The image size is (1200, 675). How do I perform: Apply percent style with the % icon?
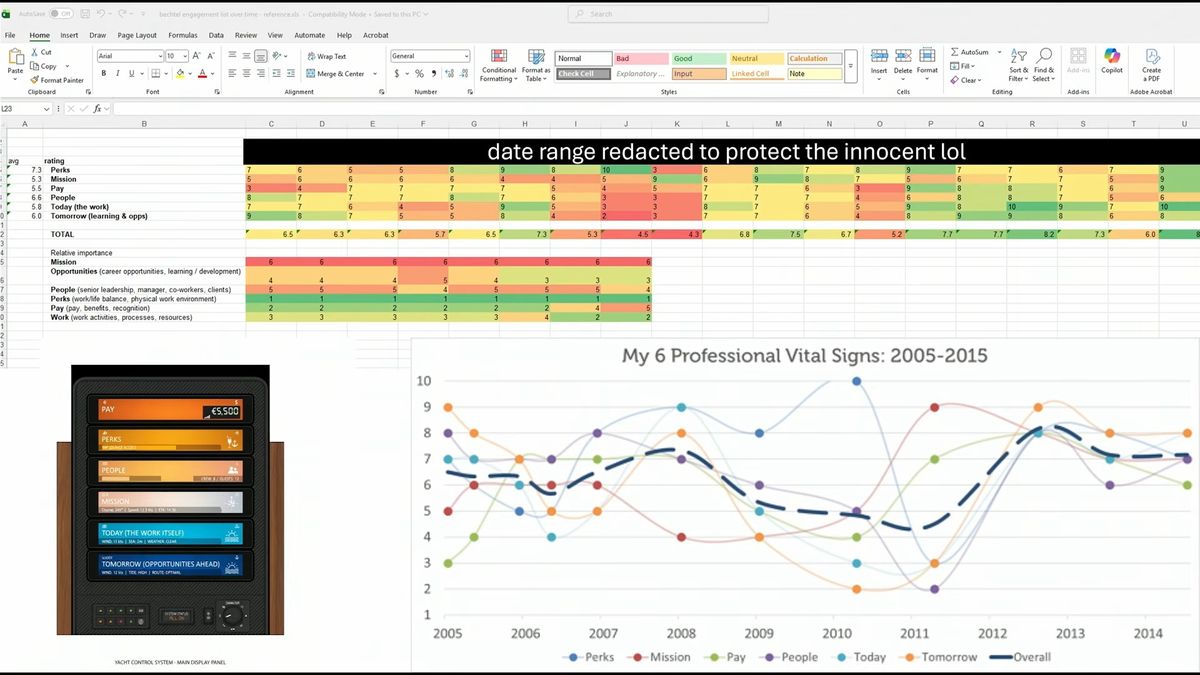click(419, 74)
